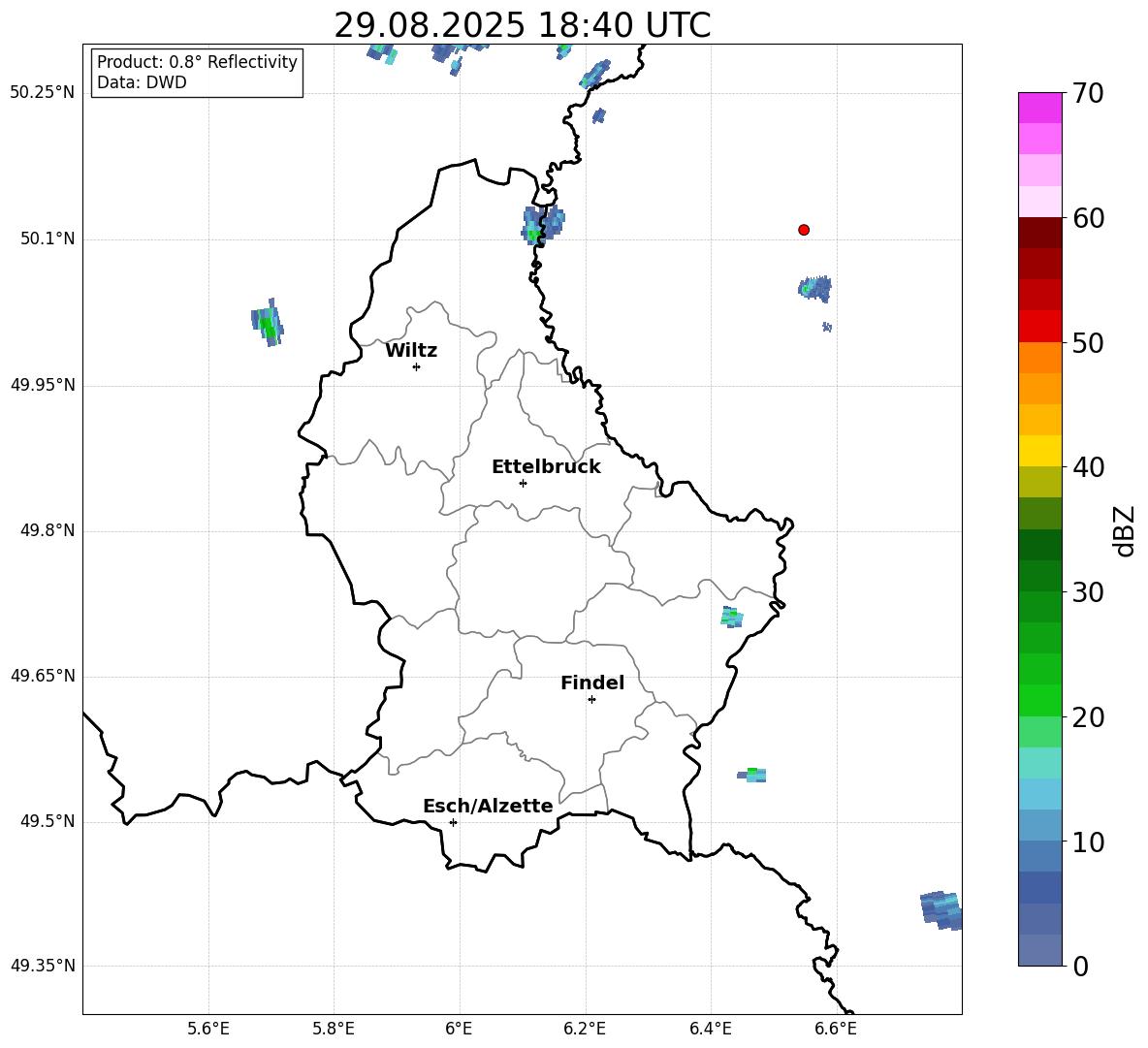Click the dBZ colorbar axis label

[1125, 530]
